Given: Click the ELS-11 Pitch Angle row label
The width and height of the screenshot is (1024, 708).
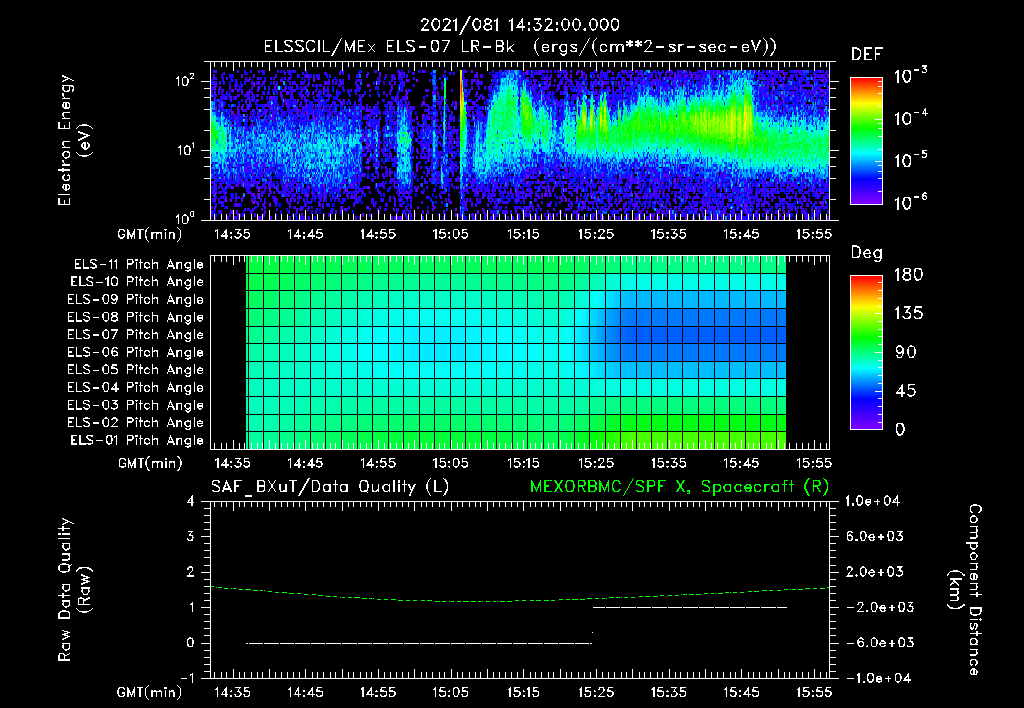Looking at the screenshot, I should coord(138,265).
